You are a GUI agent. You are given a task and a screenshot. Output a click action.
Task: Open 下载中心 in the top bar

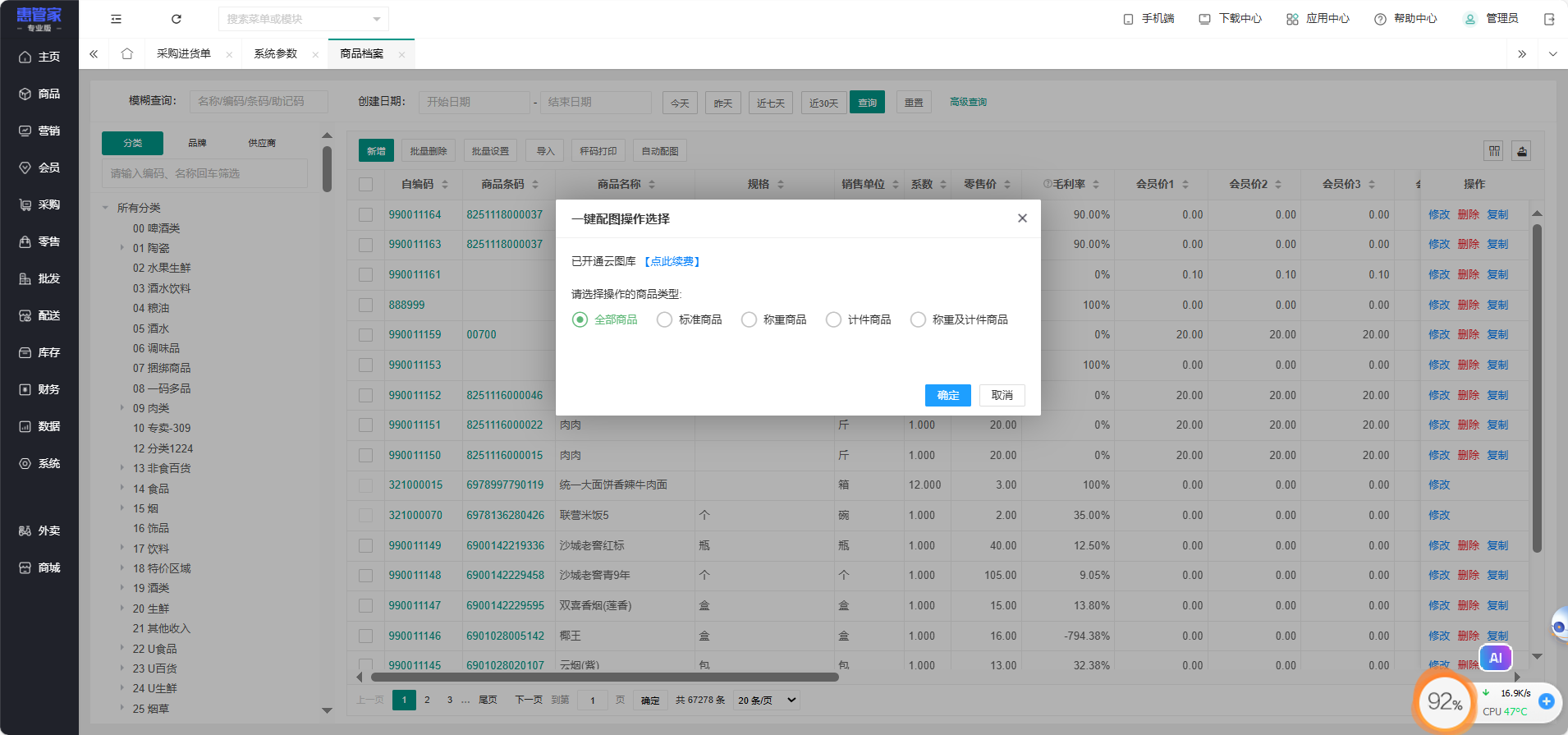[1230, 19]
